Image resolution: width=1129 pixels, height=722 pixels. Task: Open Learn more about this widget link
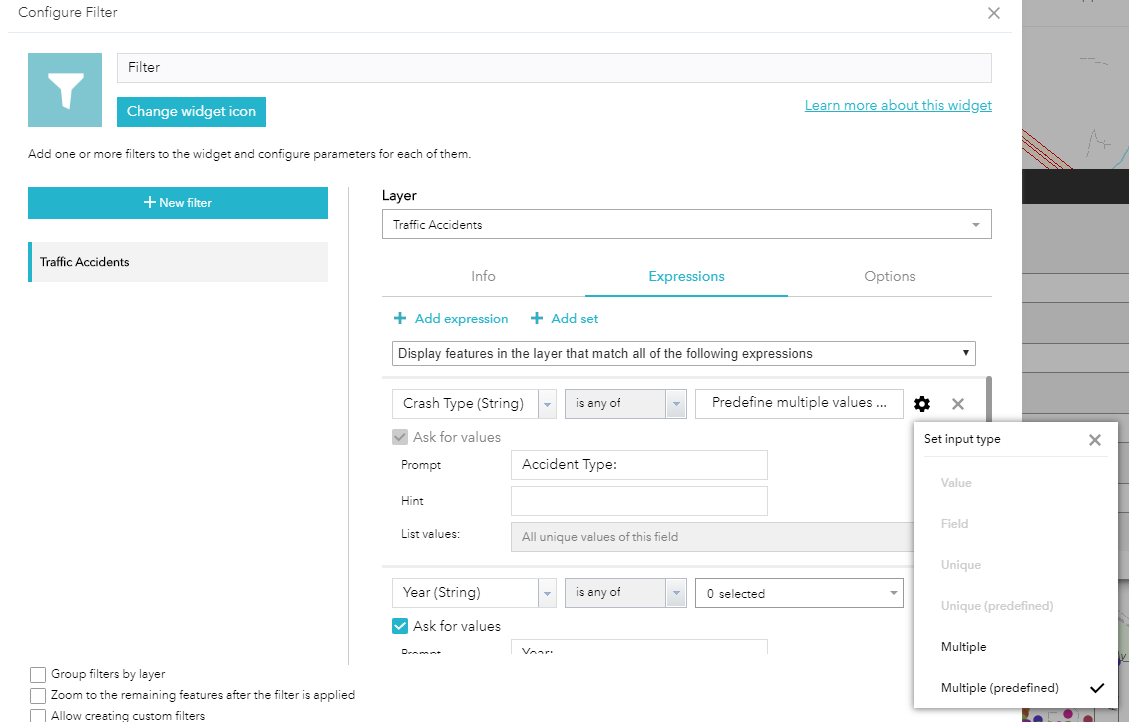tap(898, 106)
